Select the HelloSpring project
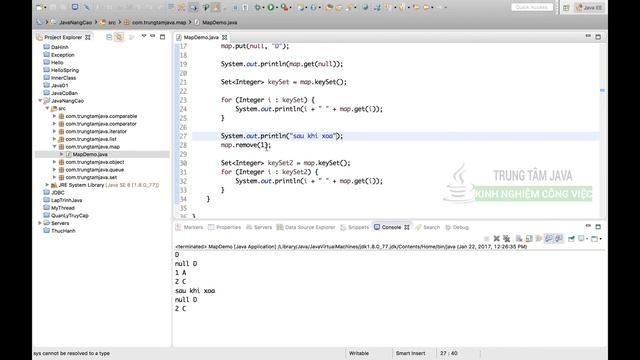Viewport: 640px width, 360px height. (x=65, y=70)
